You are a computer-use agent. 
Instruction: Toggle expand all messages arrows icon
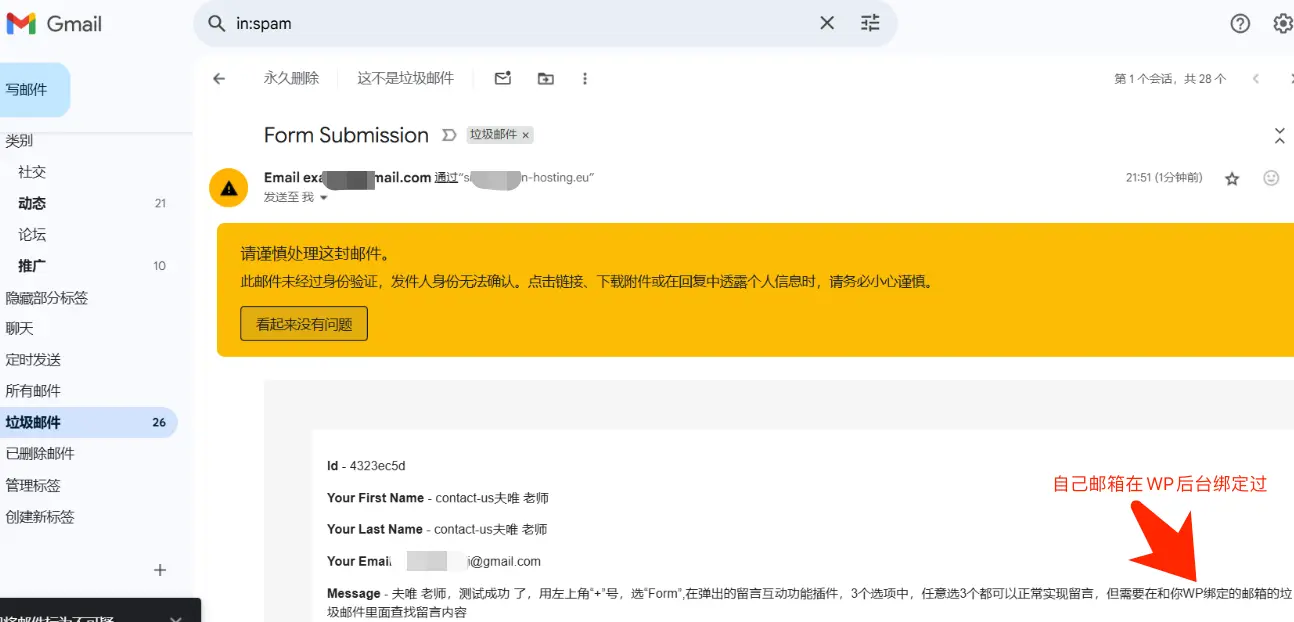click(x=1279, y=135)
